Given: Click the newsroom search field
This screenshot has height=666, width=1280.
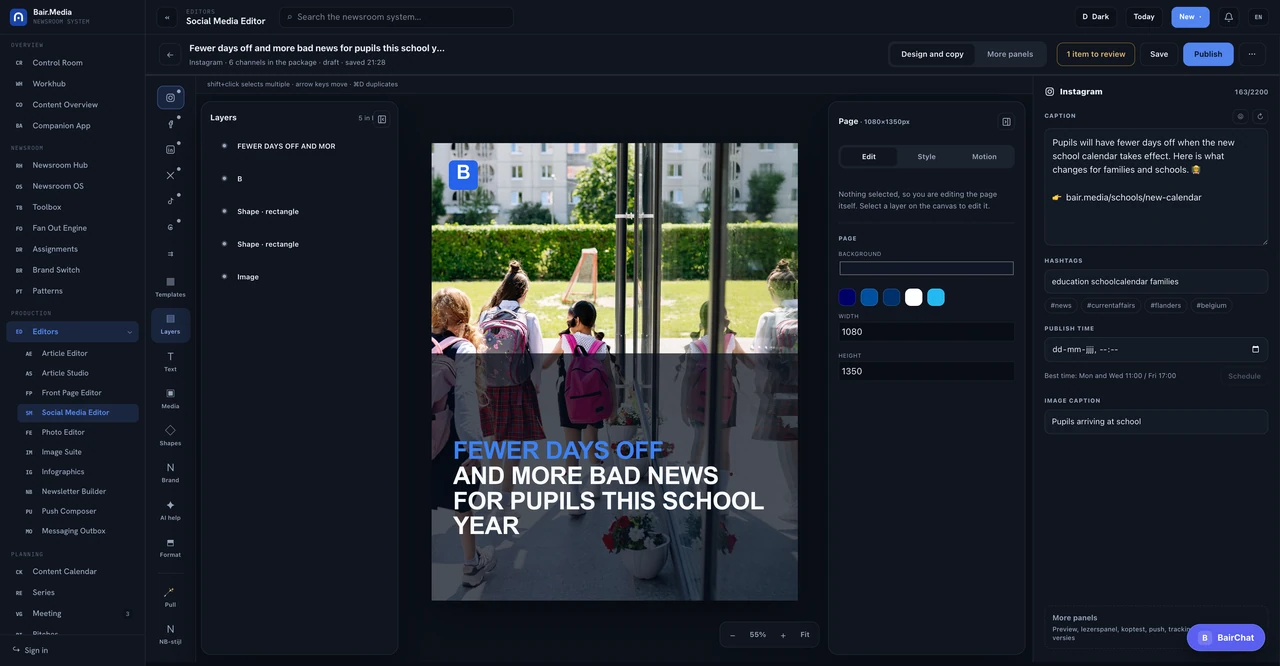Looking at the screenshot, I should 396,17.
